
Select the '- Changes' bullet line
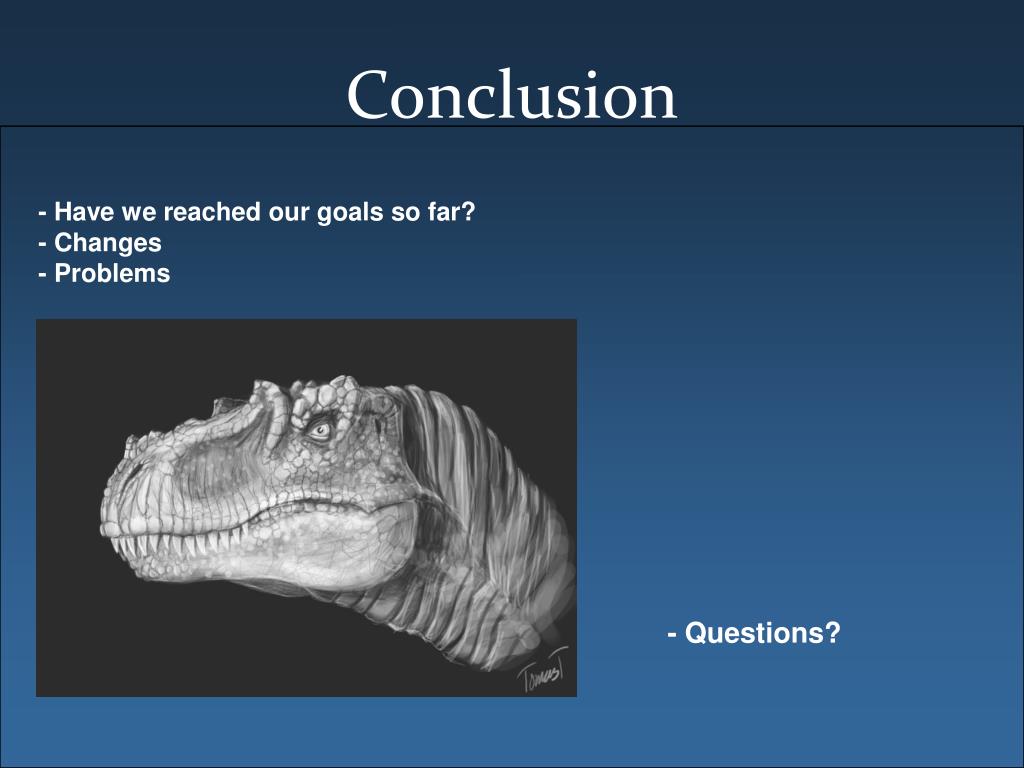click(100, 243)
